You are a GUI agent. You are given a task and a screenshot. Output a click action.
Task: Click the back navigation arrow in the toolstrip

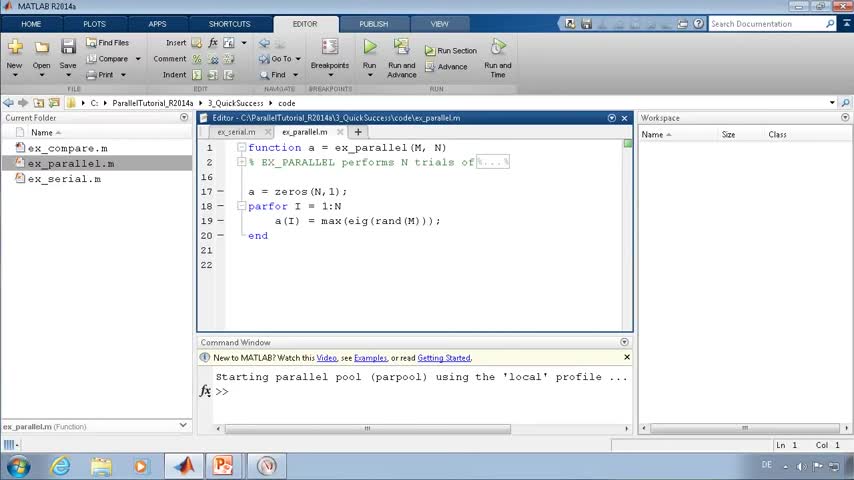(264, 42)
